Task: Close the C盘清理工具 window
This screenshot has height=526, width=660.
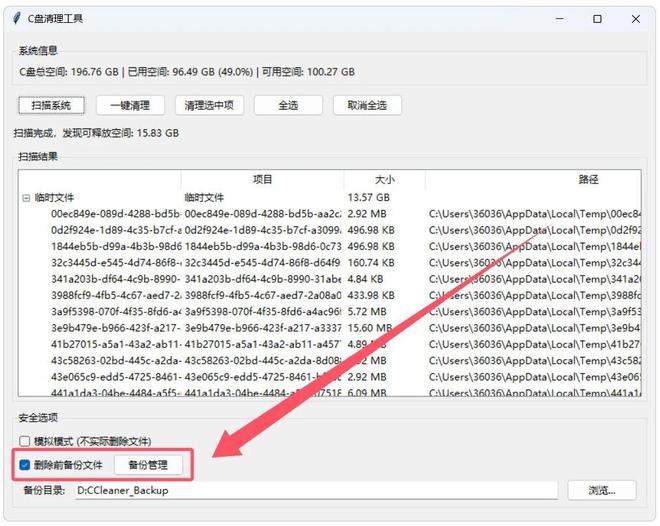Action: pos(637,19)
